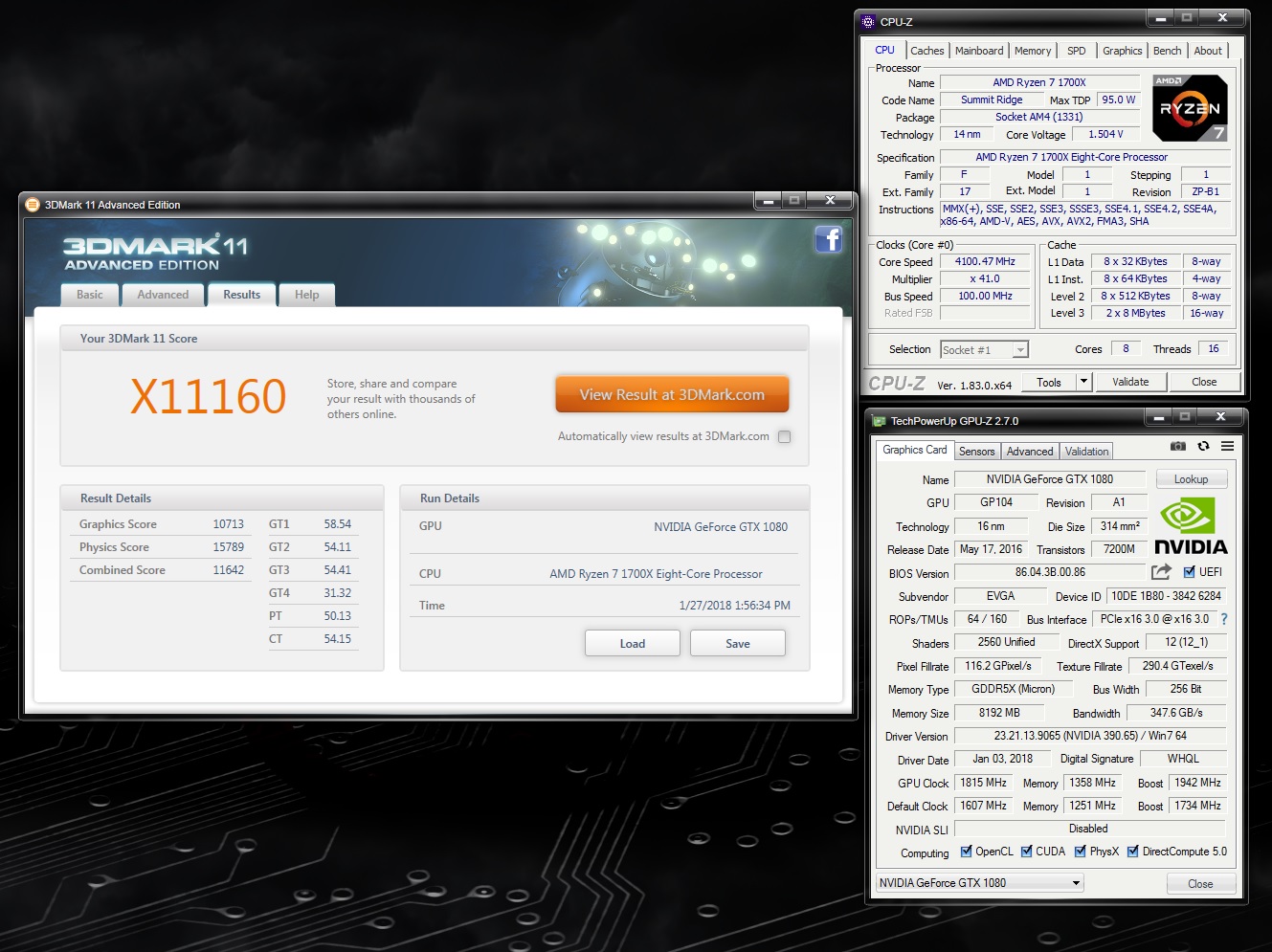Take a GPU-Z screenshot with camera icon
Viewport: 1272px width, 952px height.
pyautogui.click(x=1177, y=446)
